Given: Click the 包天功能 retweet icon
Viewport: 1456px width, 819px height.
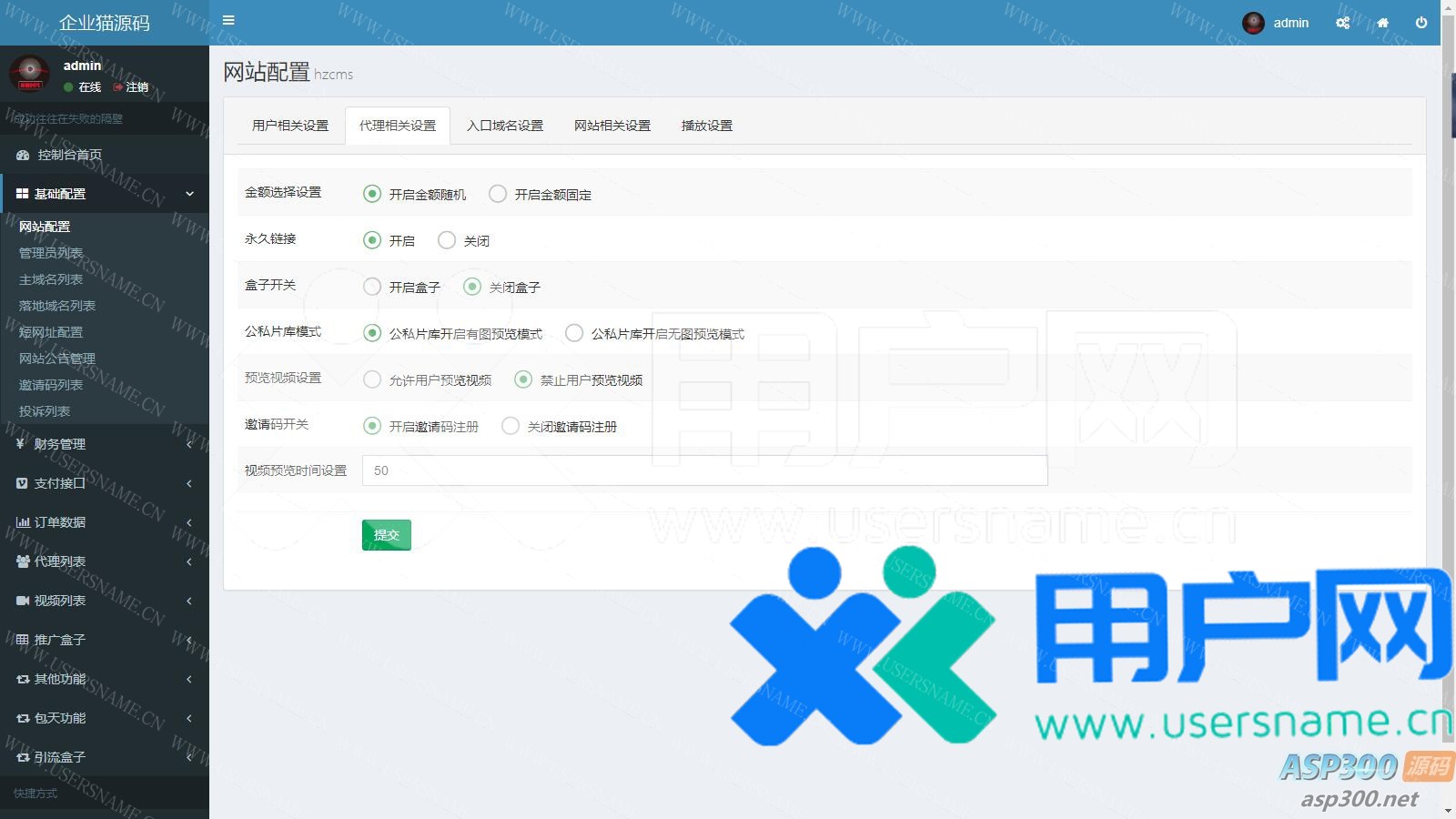Looking at the screenshot, I should pyautogui.click(x=23, y=718).
